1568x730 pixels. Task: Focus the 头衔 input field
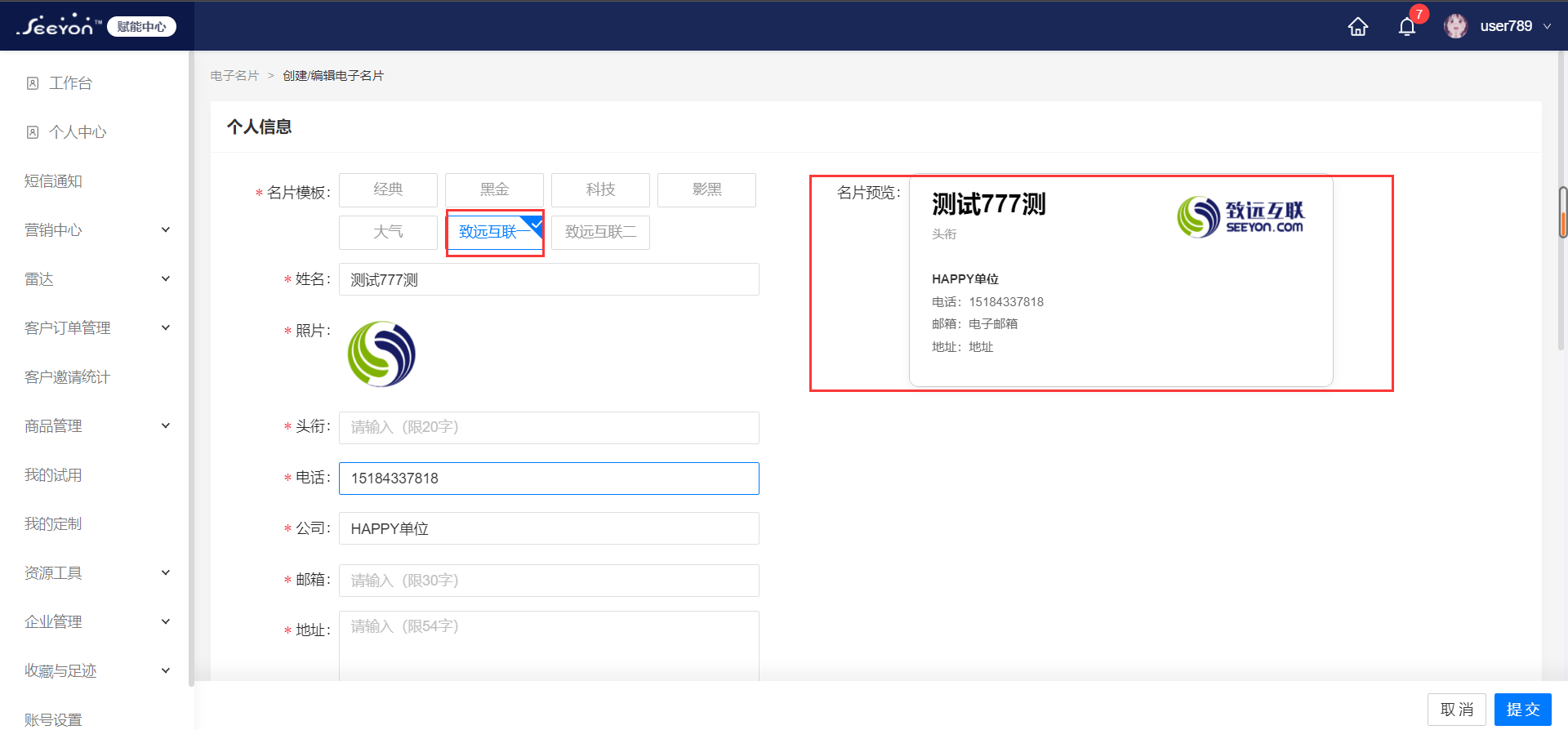tap(549, 427)
